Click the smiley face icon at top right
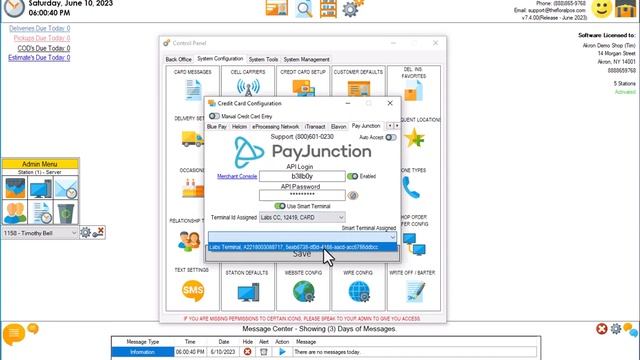640x360 pixels. coord(602,9)
